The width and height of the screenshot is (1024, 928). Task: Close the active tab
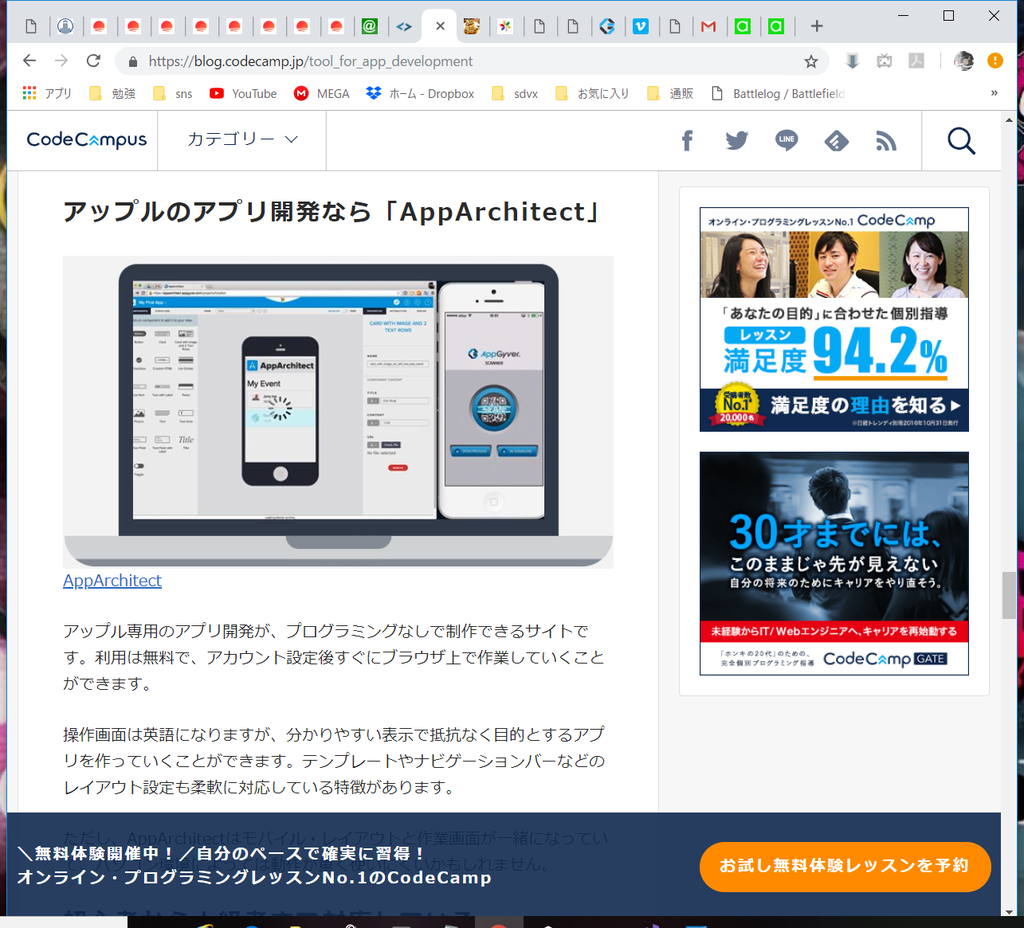click(x=440, y=26)
